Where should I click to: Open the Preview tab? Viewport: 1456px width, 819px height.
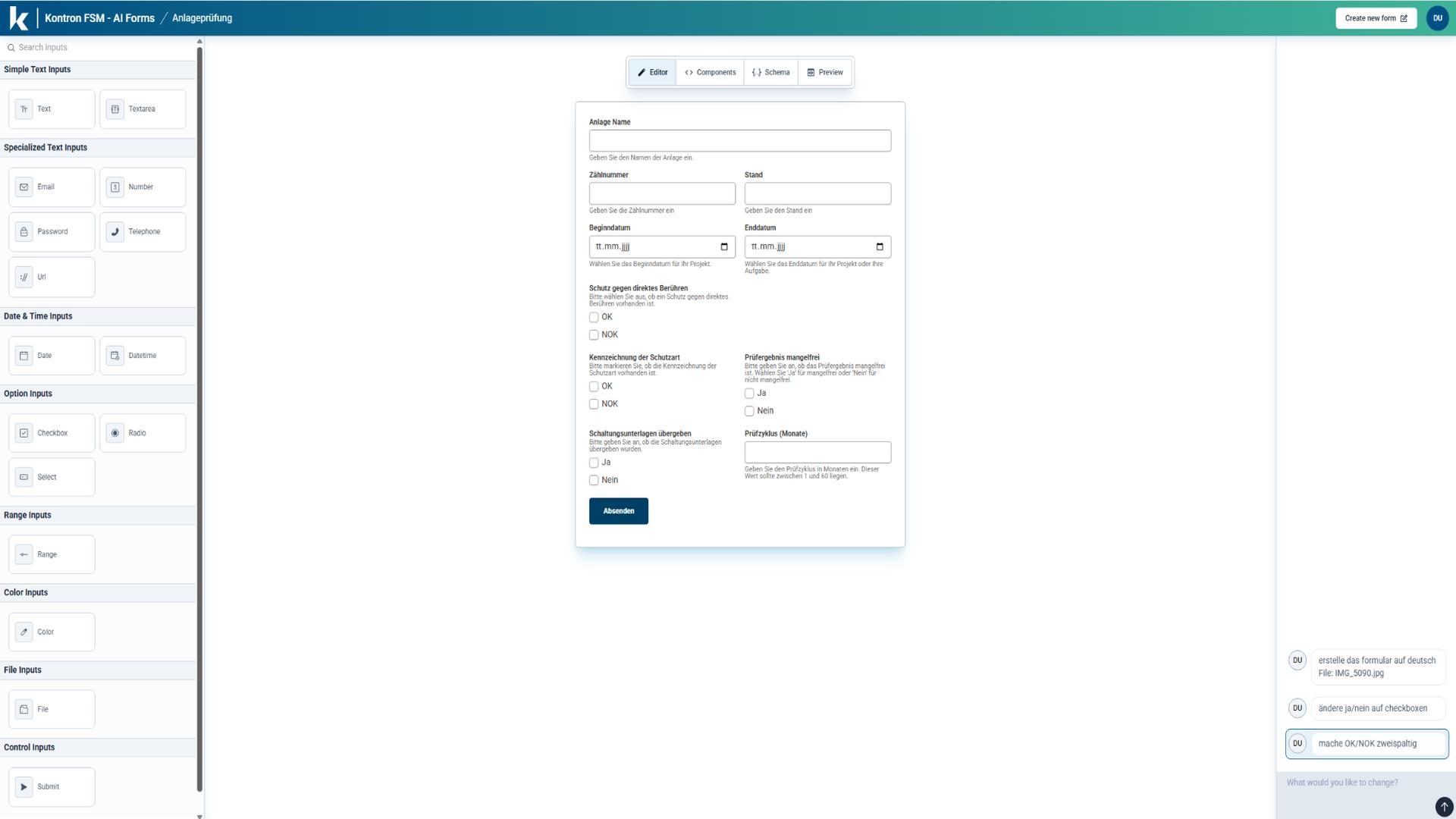click(825, 72)
